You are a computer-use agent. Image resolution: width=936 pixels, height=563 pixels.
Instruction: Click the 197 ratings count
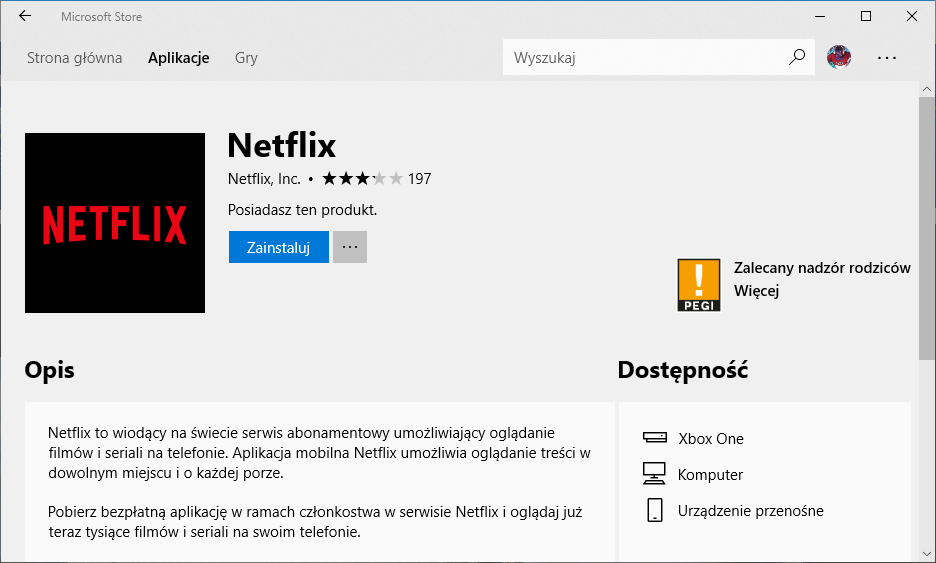[420, 179]
